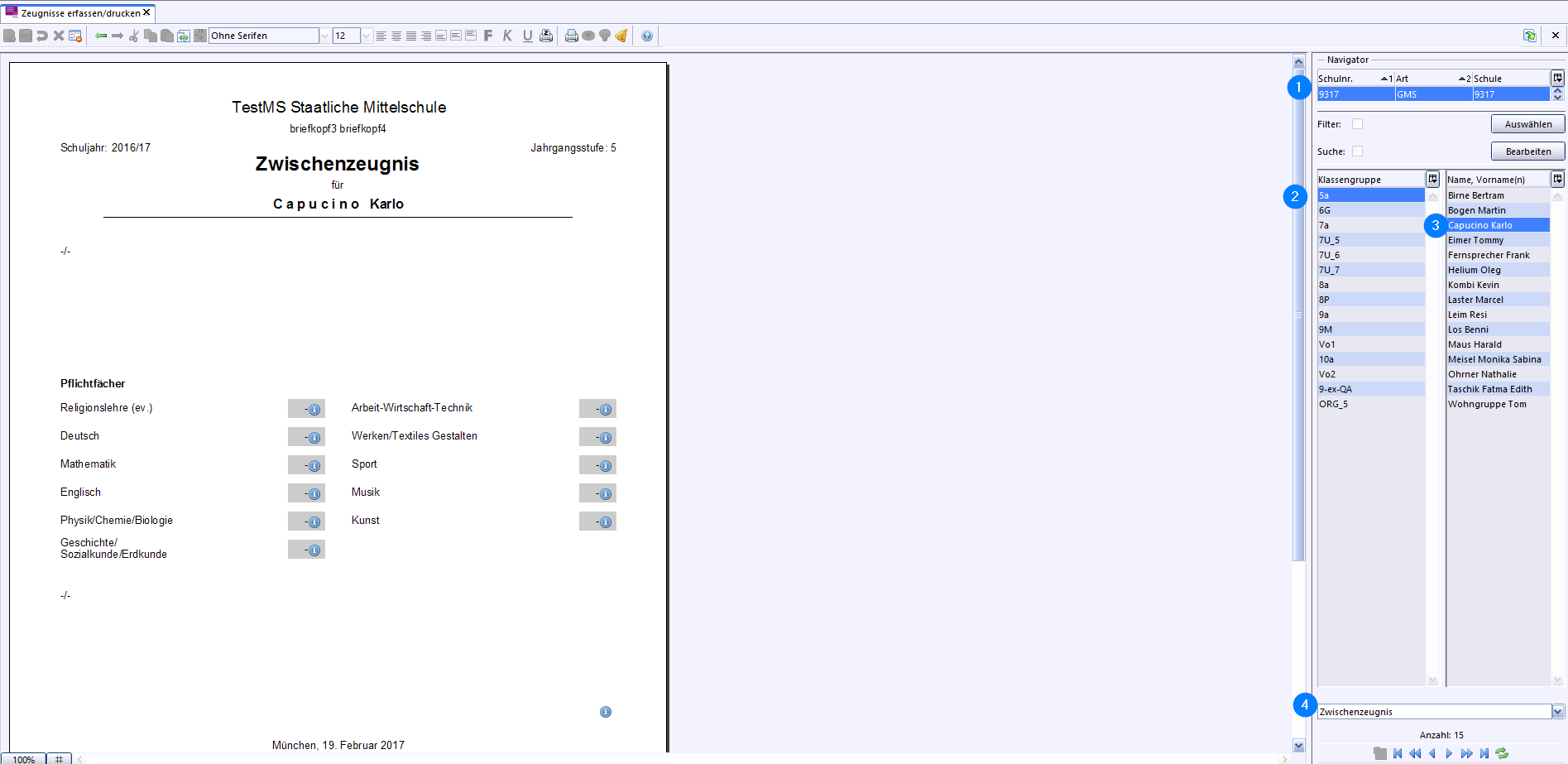Click Religionslehre grade field
The height and width of the screenshot is (764, 1568).
(x=306, y=409)
